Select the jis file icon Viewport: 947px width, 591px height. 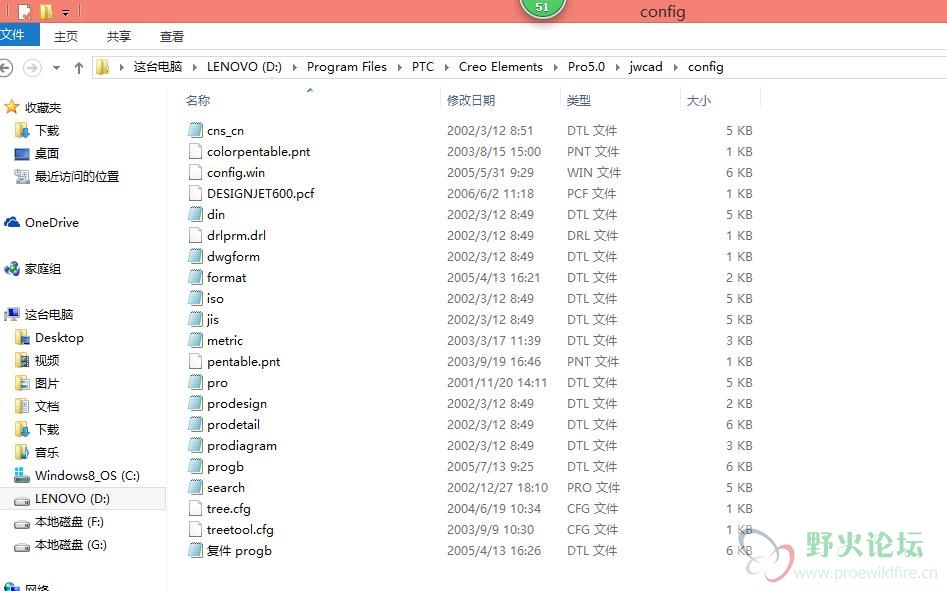click(195, 319)
